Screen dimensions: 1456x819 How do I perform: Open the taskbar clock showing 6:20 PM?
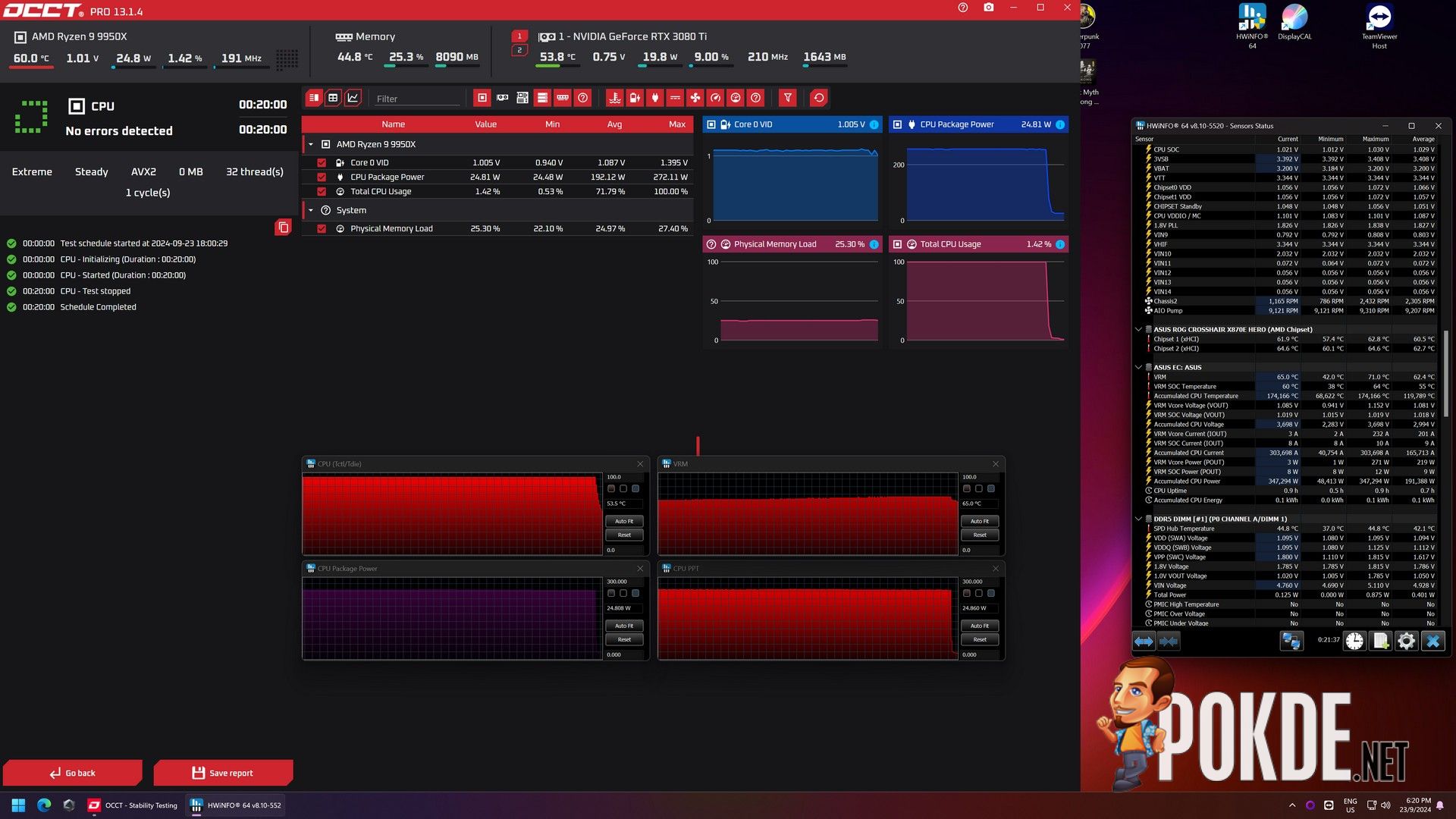[x=1415, y=805]
